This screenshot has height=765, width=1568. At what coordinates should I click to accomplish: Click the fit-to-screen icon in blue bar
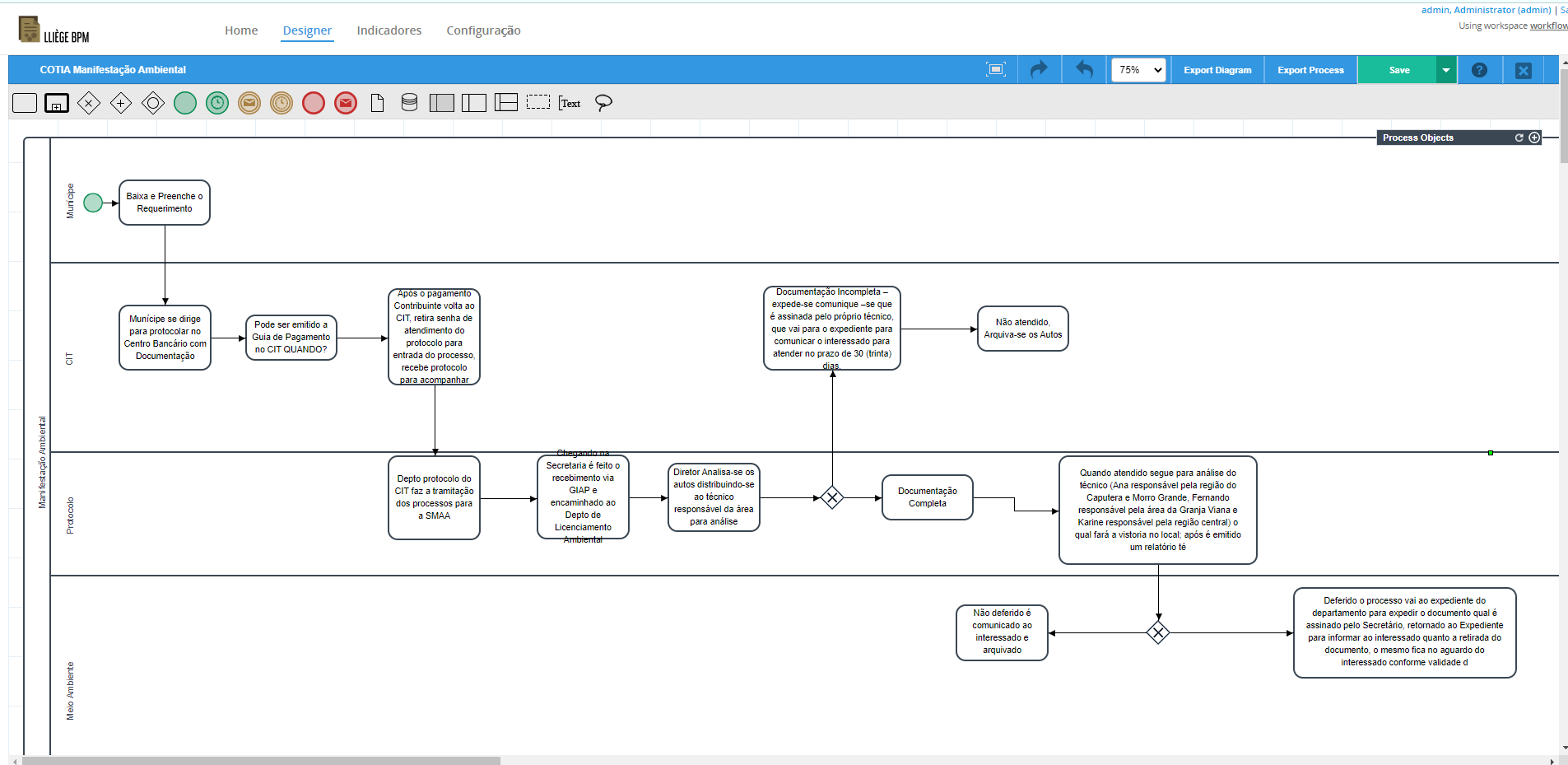[x=996, y=70]
